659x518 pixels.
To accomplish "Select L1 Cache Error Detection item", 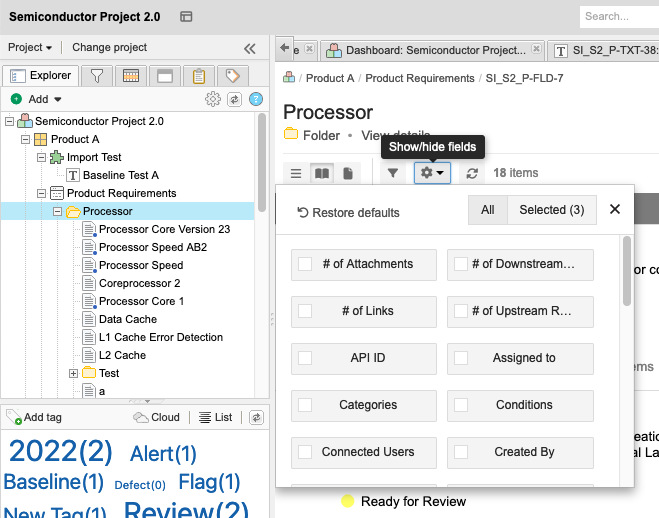I will pyautogui.click(x=161, y=337).
